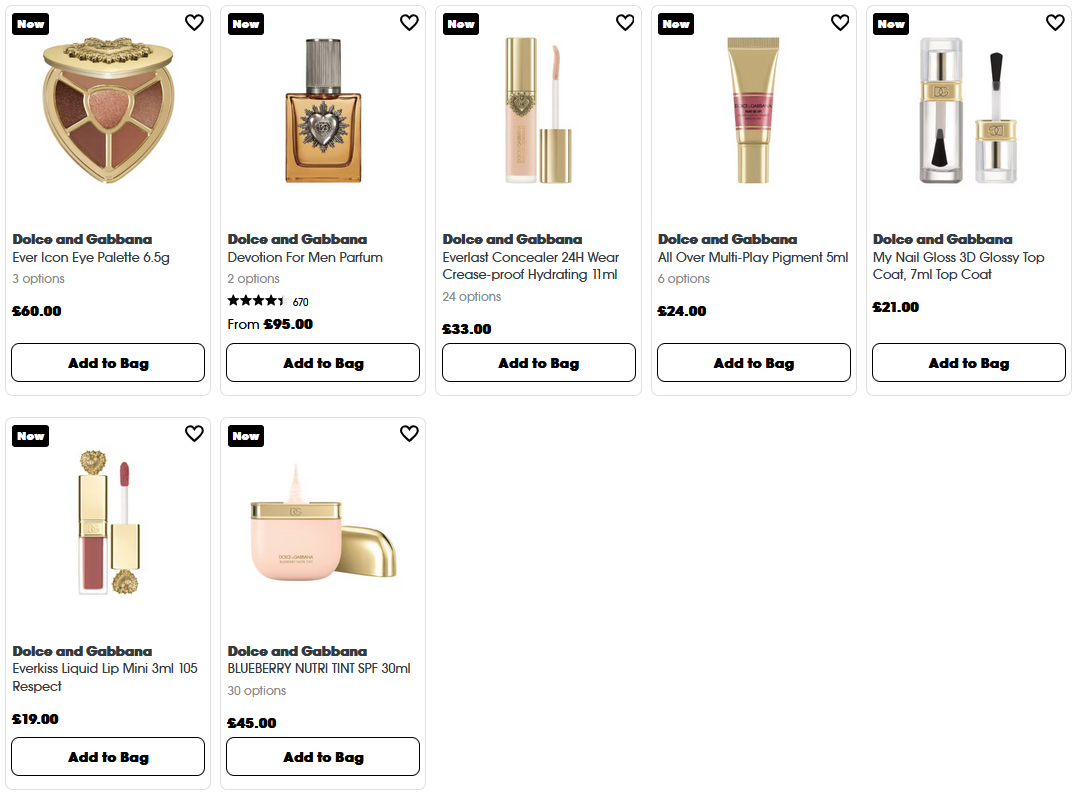Favorite the Blueberry Nutri Tint SPF
1081x795 pixels.
(409, 434)
